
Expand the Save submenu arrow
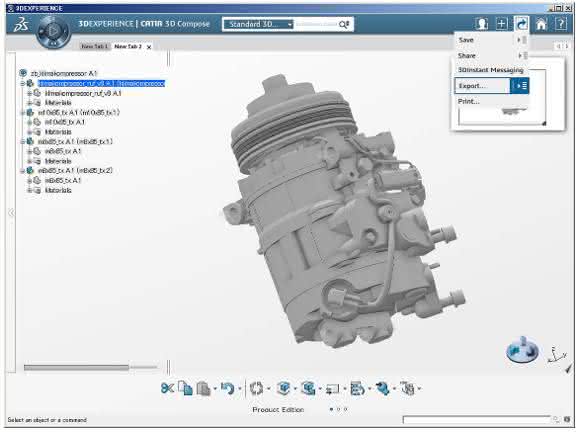click(522, 40)
